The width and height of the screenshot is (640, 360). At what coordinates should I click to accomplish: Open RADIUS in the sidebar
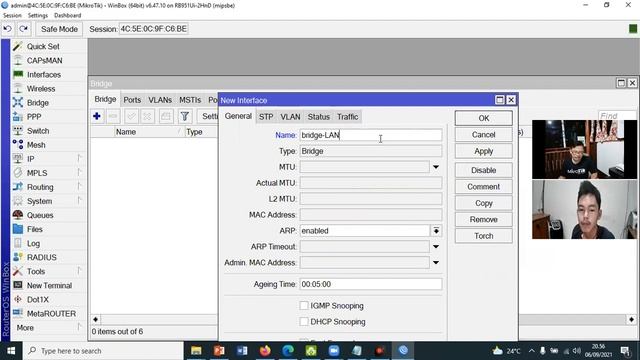pos(42,258)
